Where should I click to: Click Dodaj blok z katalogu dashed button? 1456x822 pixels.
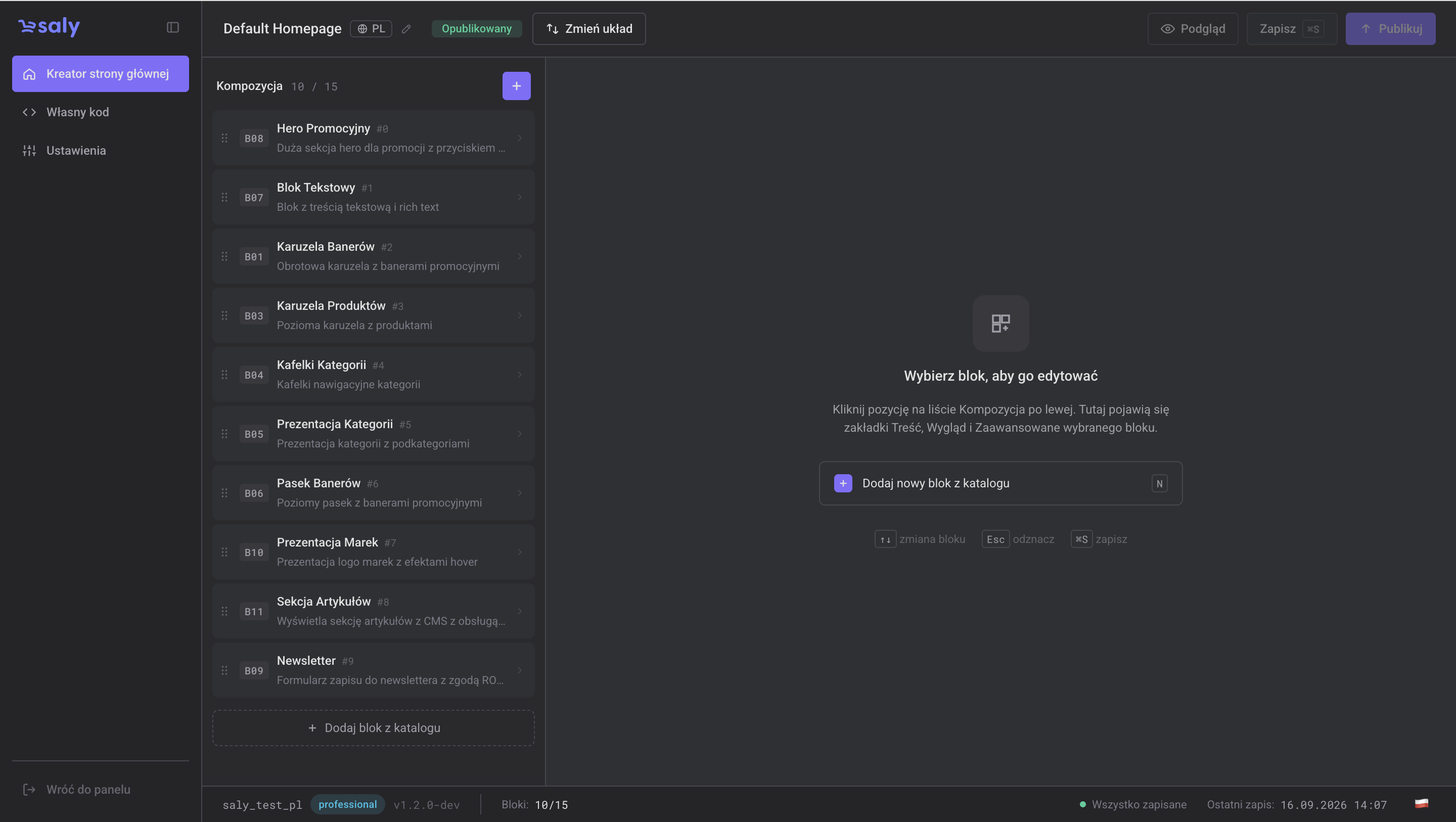[x=374, y=727]
